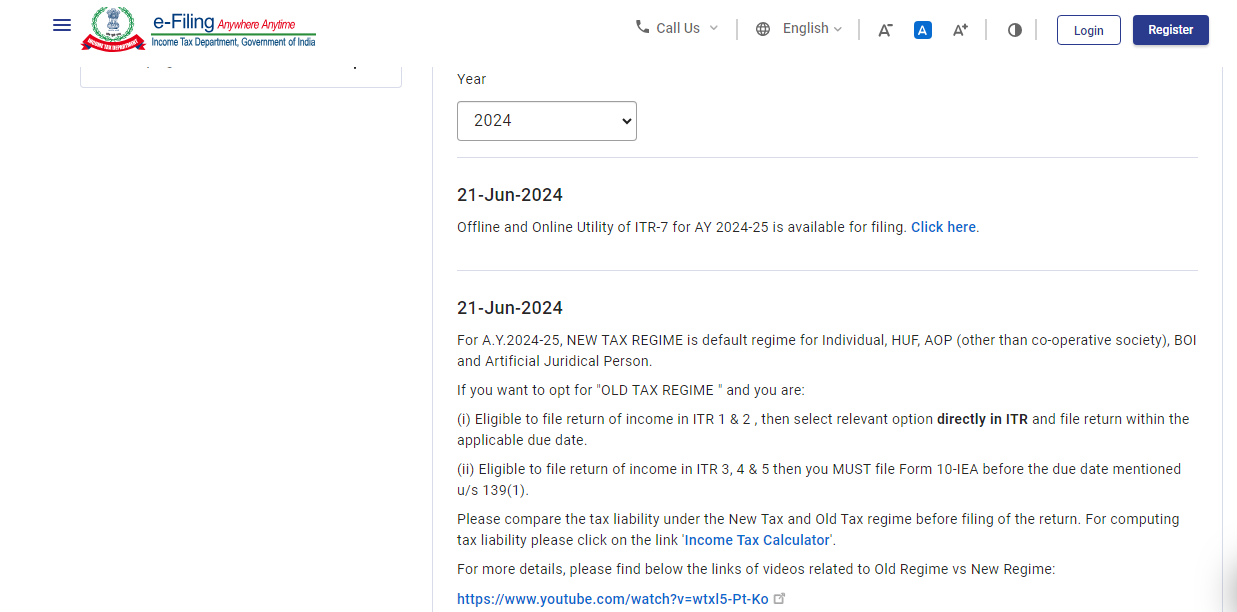
Task: Expand the Call Us dropdown arrow
Action: pyautogui.click(x=714, y=28)
